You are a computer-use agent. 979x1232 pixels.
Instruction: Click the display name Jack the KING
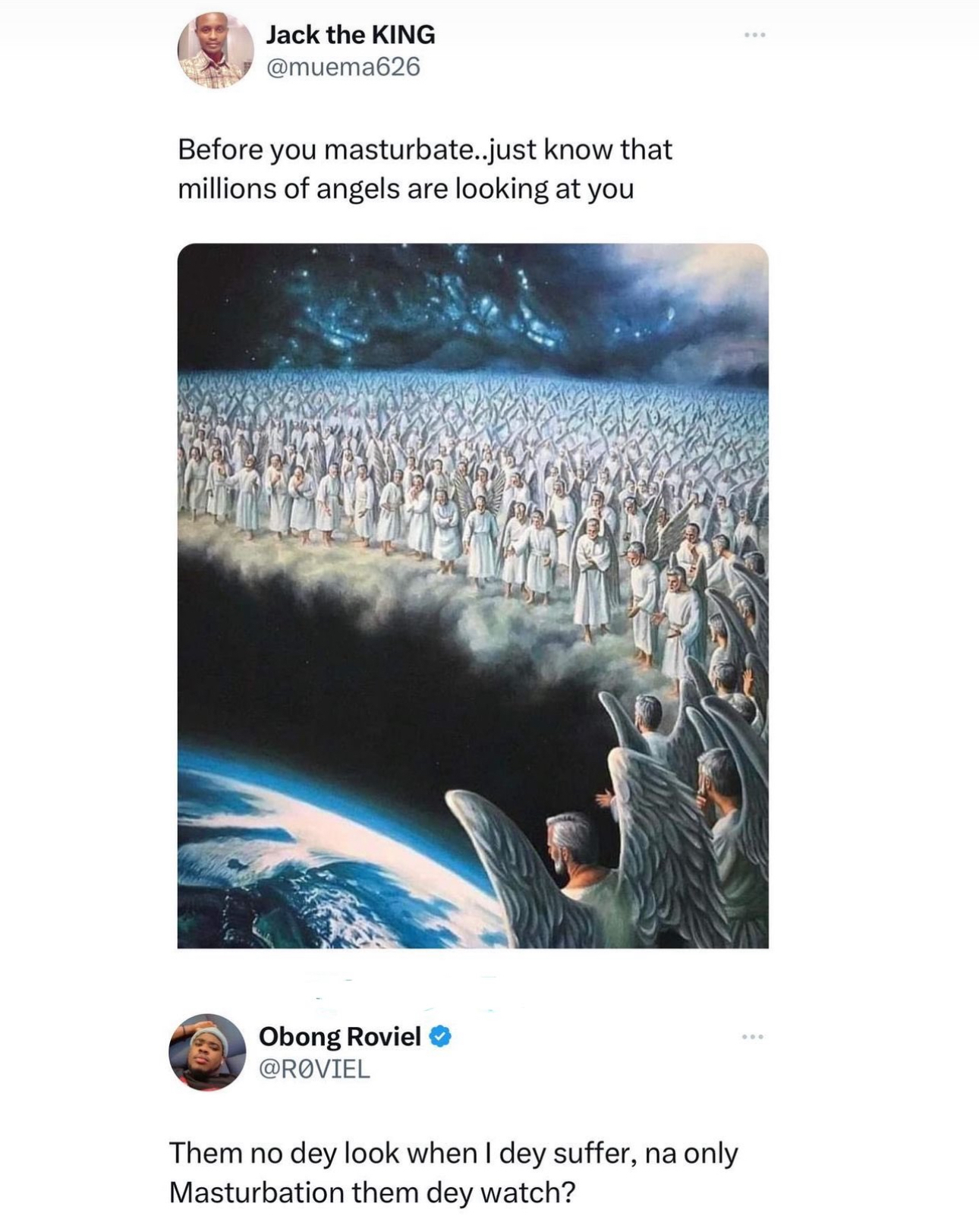point(351,34)
